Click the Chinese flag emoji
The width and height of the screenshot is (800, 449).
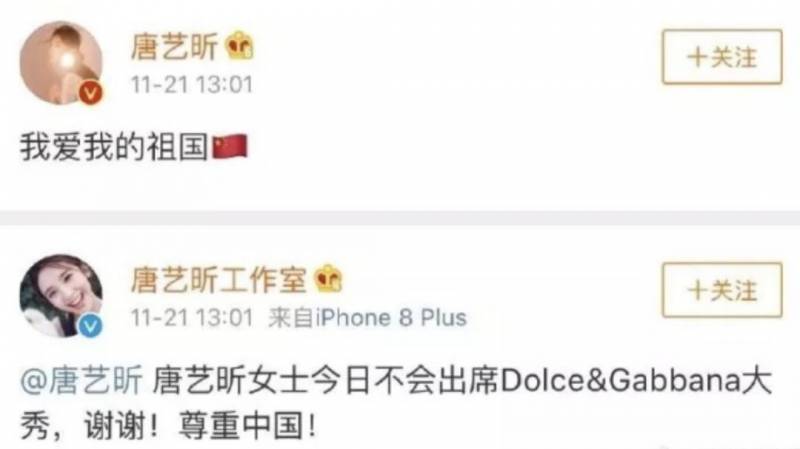(230, 147)
